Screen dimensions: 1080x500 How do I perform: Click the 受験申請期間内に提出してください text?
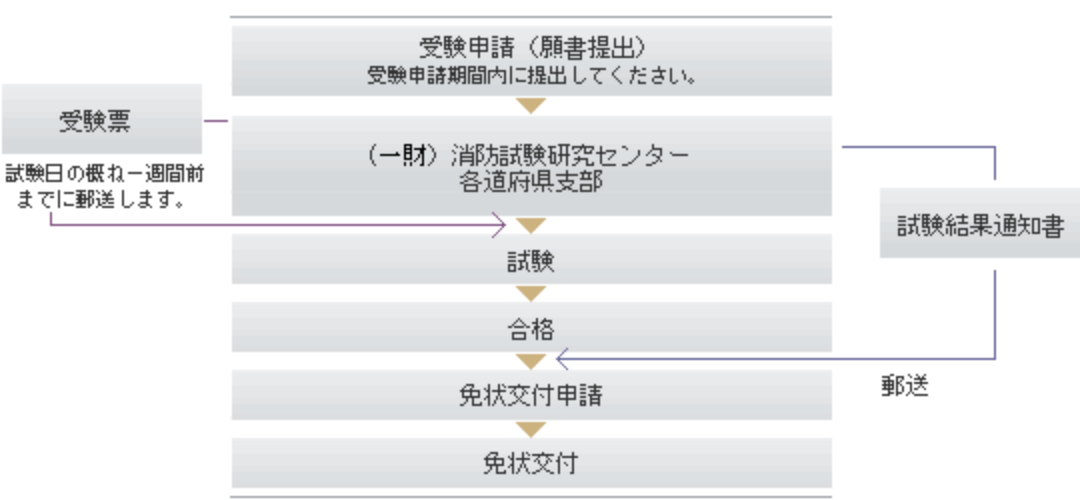(x=531, y=76)
